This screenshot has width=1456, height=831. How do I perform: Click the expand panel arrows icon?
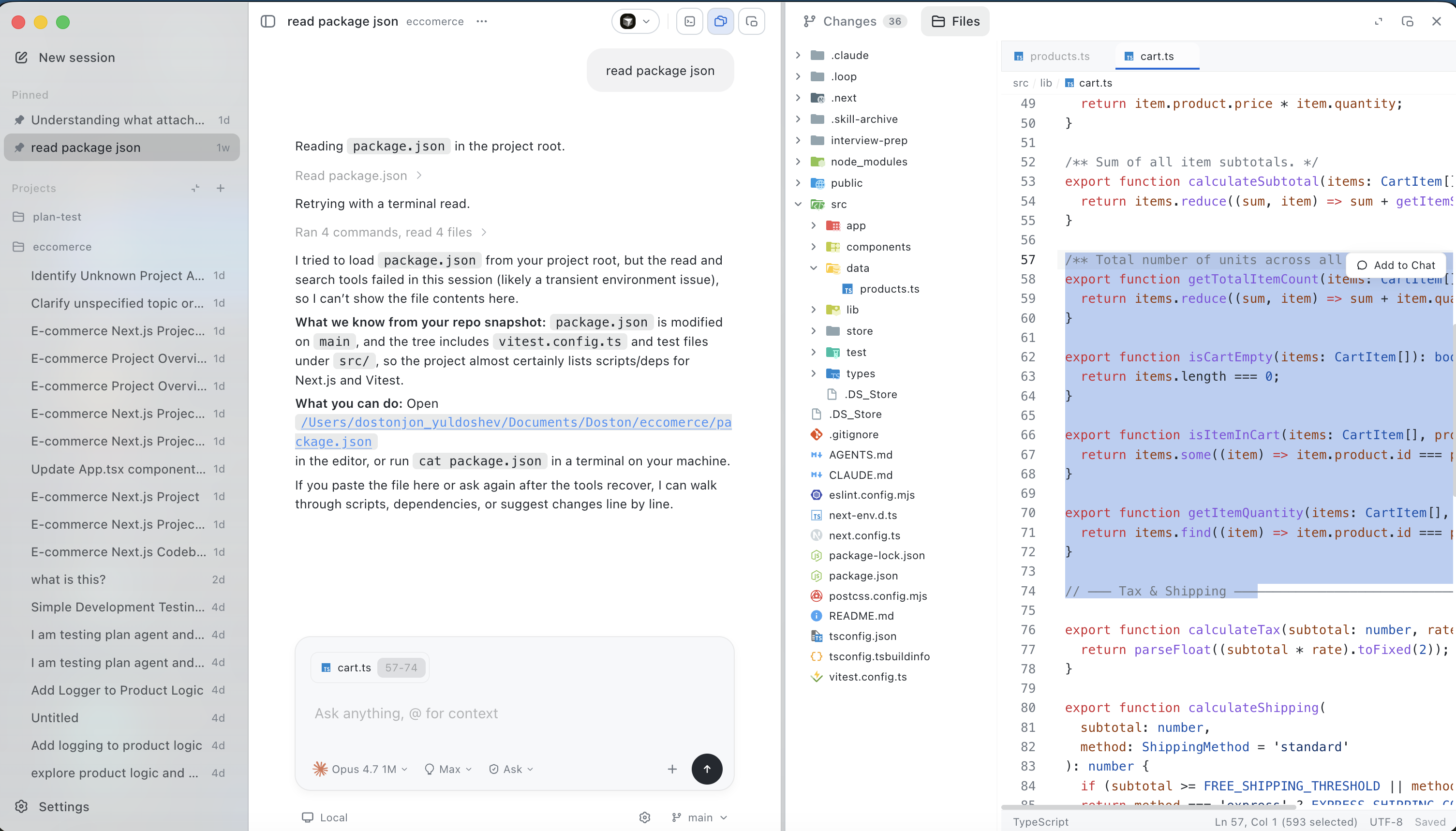[x=1379, y=21]
